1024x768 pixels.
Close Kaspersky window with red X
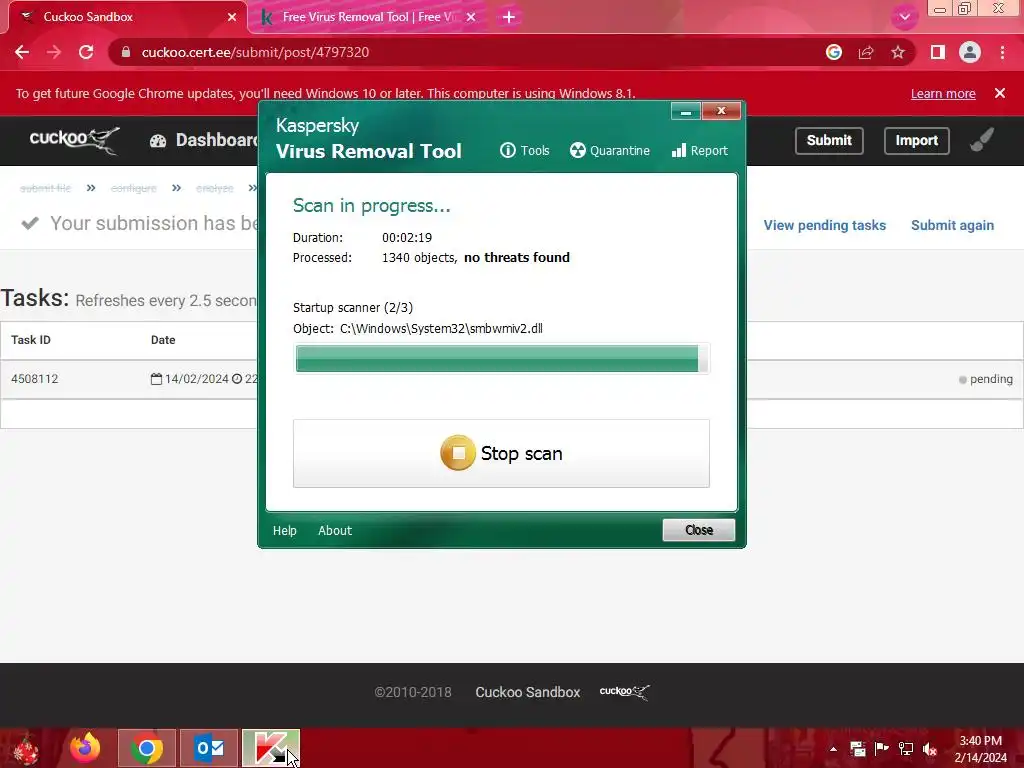point(721,111)
